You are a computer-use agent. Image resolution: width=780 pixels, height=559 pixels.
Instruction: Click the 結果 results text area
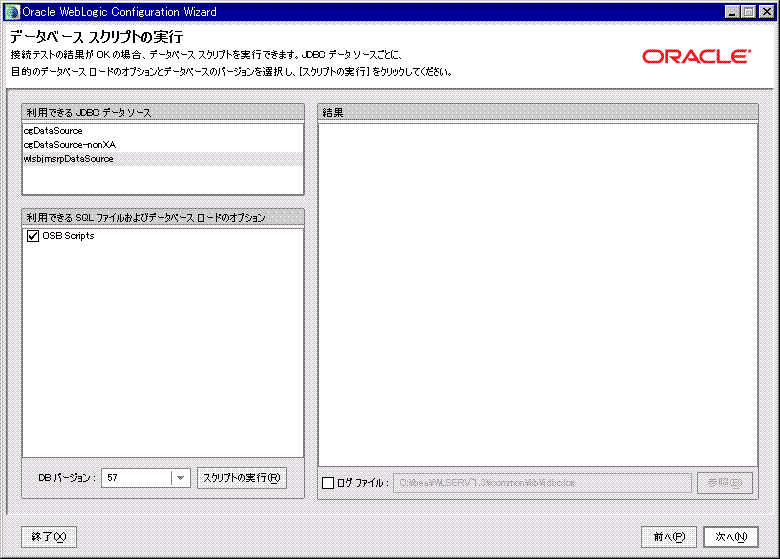[538, 294]
